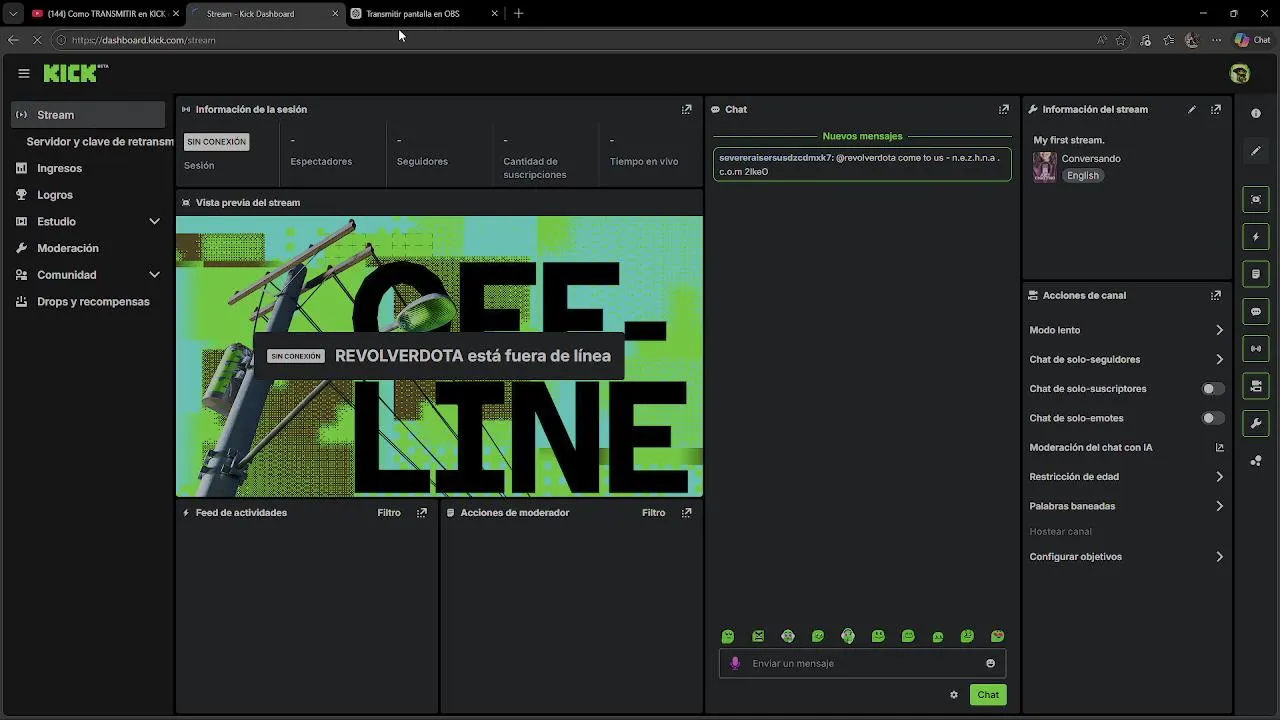Image resolution: width=1280 pixels, height=720 pixels.
Task: Click the three-dots cluster icon in sidebar
Action: click(x=1256, y=461)
